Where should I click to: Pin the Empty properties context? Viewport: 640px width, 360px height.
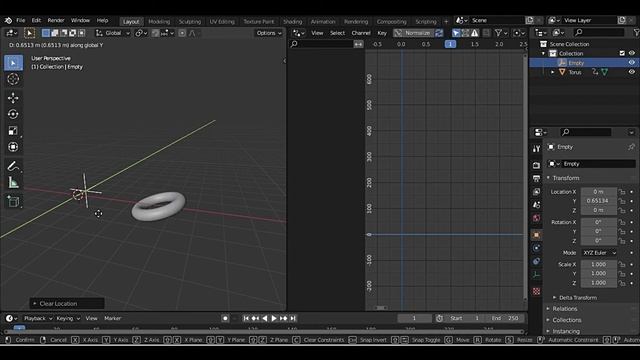coord(631,147)
